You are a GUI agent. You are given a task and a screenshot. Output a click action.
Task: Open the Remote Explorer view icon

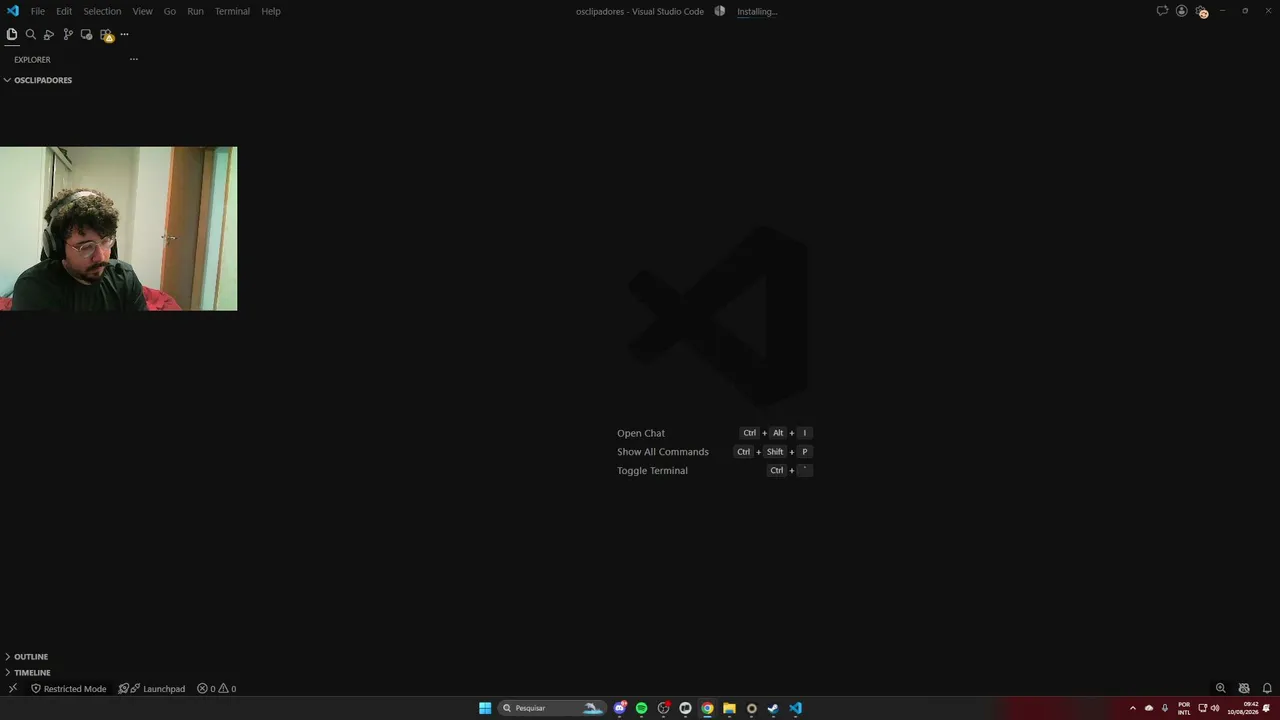coord(86,34)
